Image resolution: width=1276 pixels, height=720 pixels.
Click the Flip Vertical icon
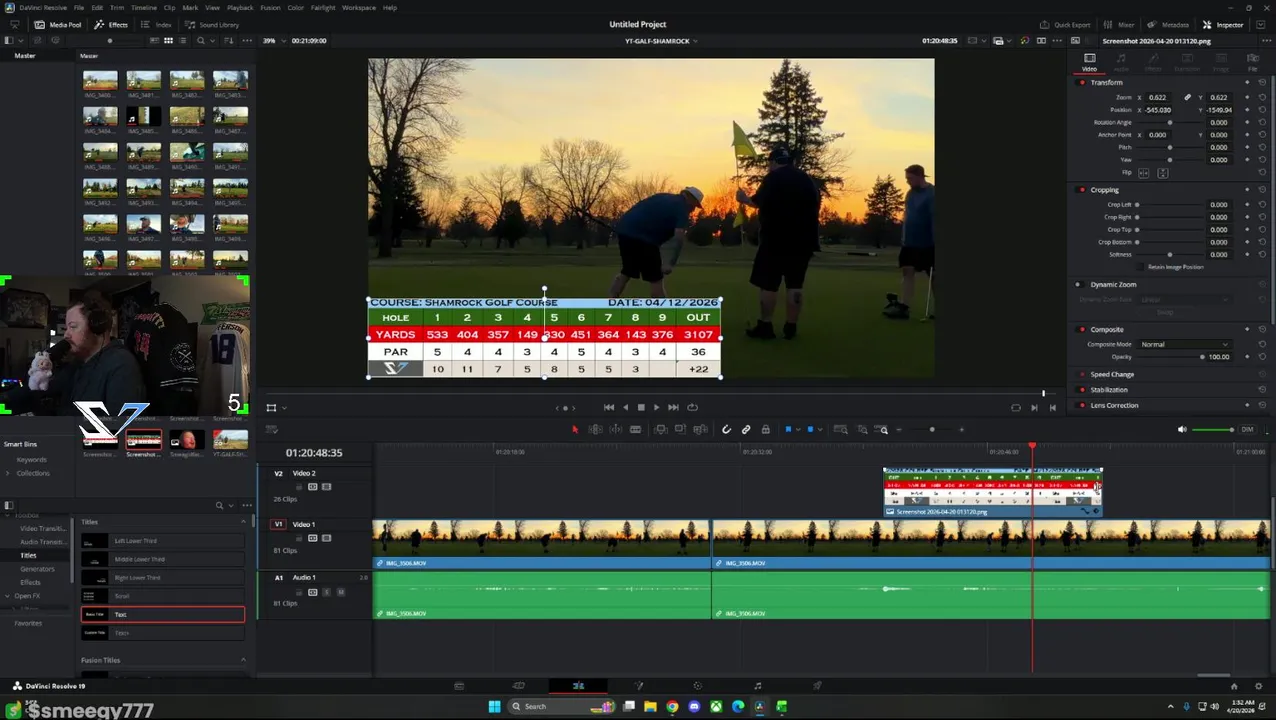point(1162,173)
